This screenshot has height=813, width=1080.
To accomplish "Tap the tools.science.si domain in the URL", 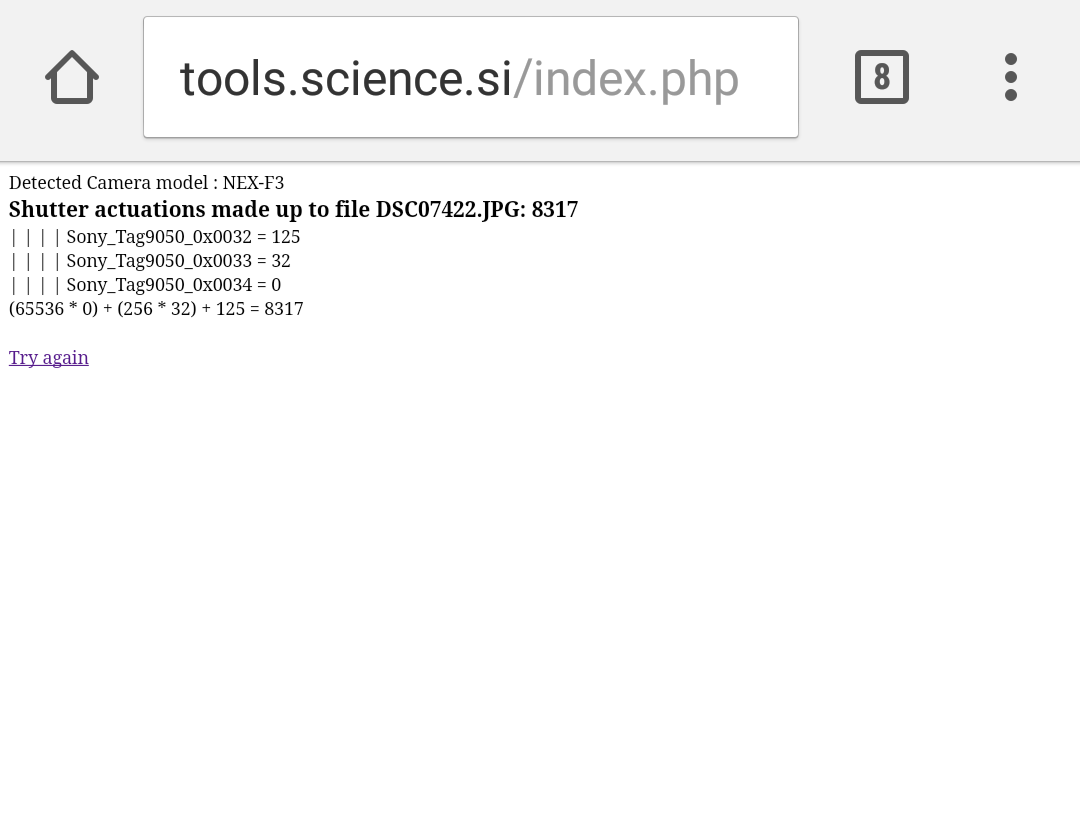I will tap(345, 79).
